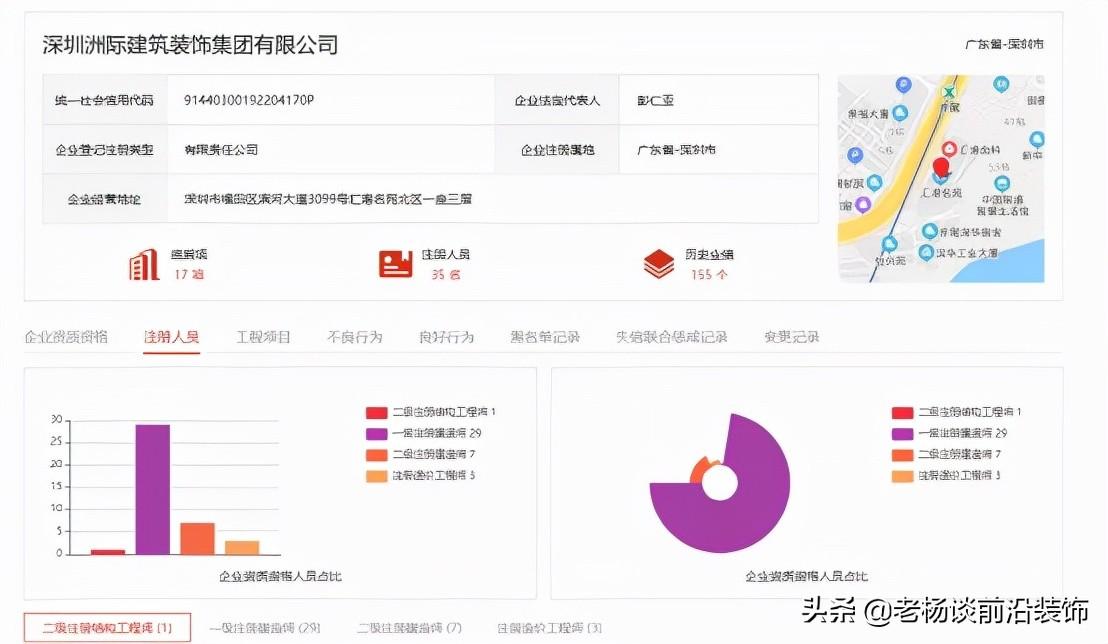1108x644 pixels.
Task: Click red legend swatch in pie chart legend
Action: (902, 413)
